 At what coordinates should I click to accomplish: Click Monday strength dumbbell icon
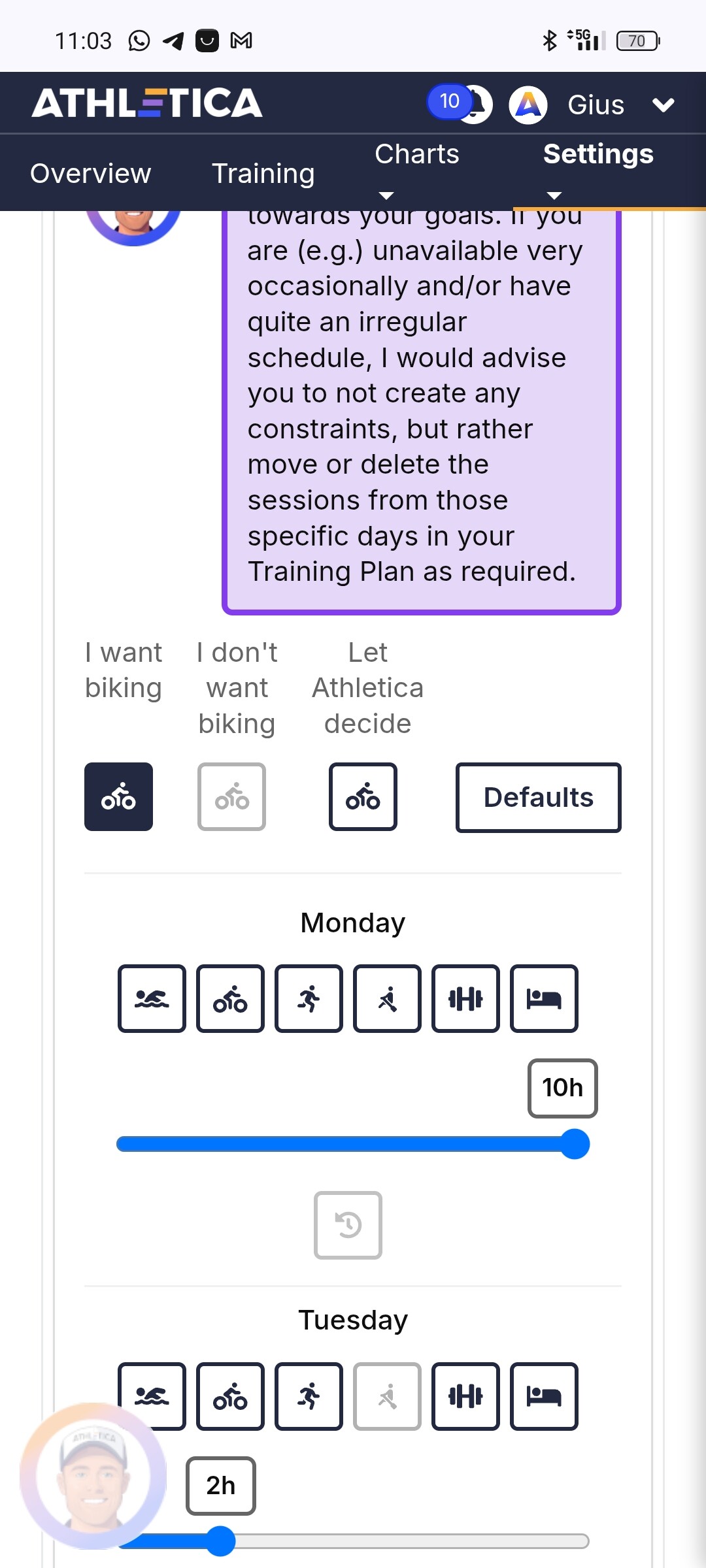(465, 998)
